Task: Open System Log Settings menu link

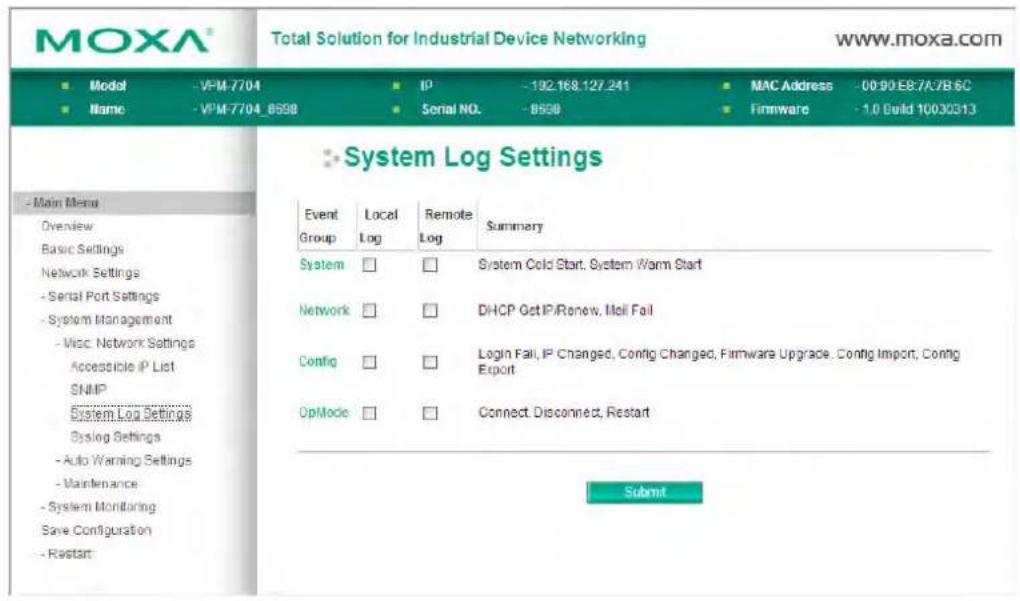Action: point(131,414)
